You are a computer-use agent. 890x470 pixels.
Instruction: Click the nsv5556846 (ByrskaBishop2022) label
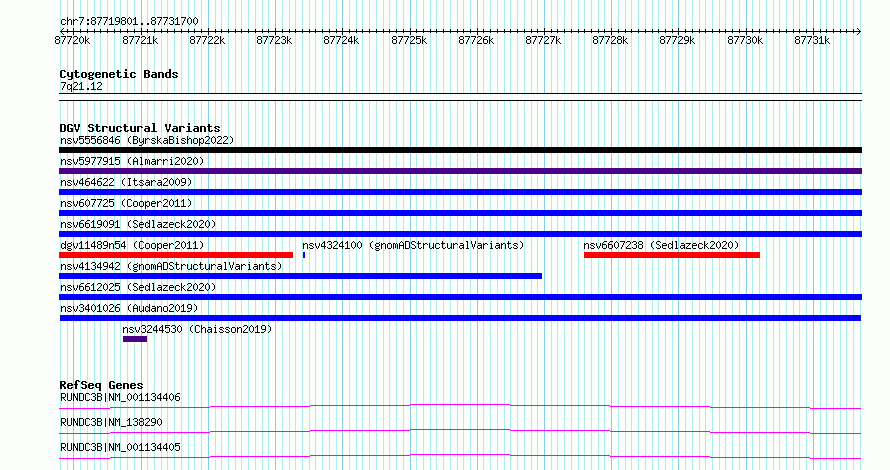click(x=147, y=140)
